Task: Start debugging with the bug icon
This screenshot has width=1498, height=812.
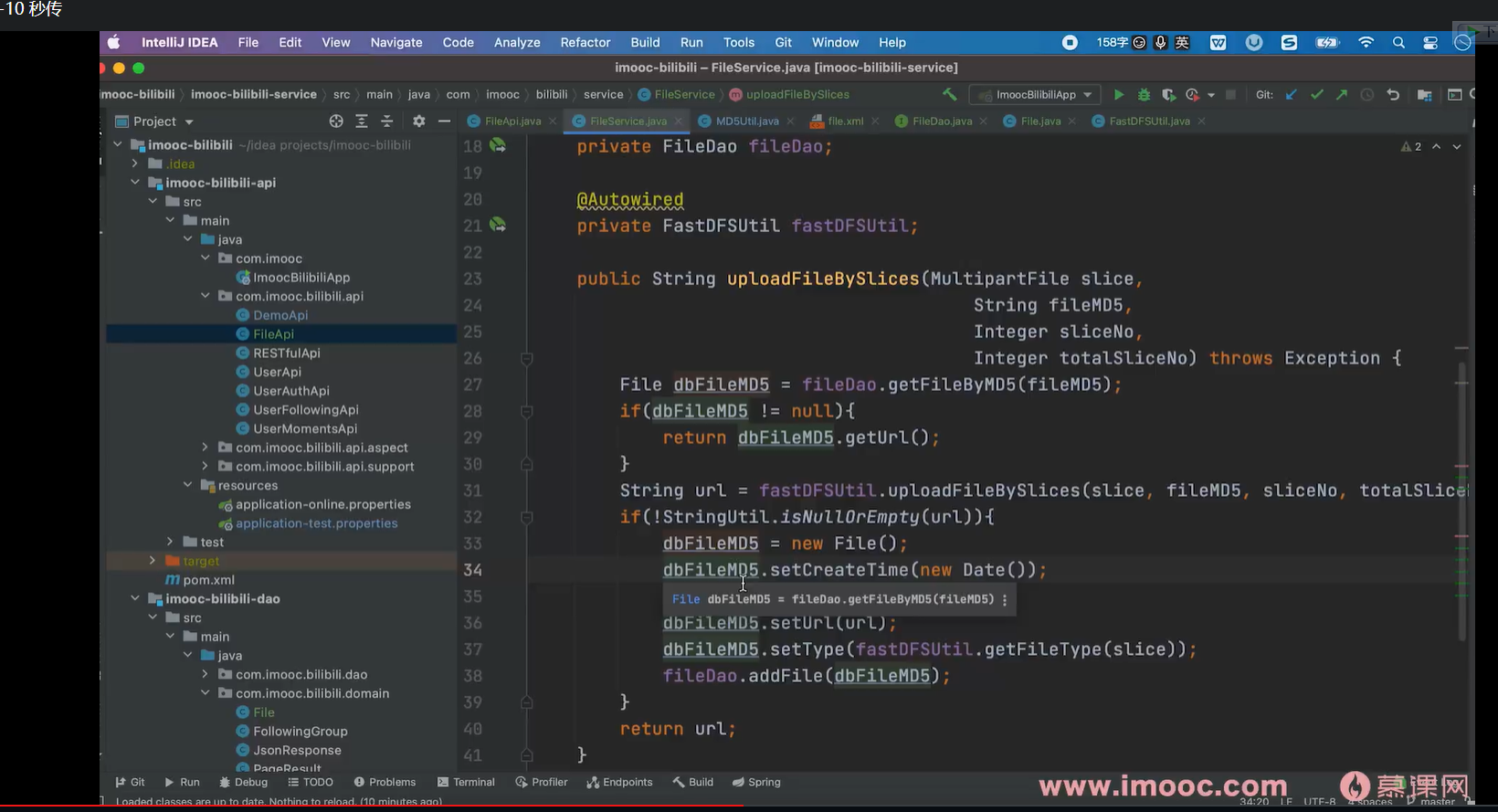Action: tap(1144, 95)
